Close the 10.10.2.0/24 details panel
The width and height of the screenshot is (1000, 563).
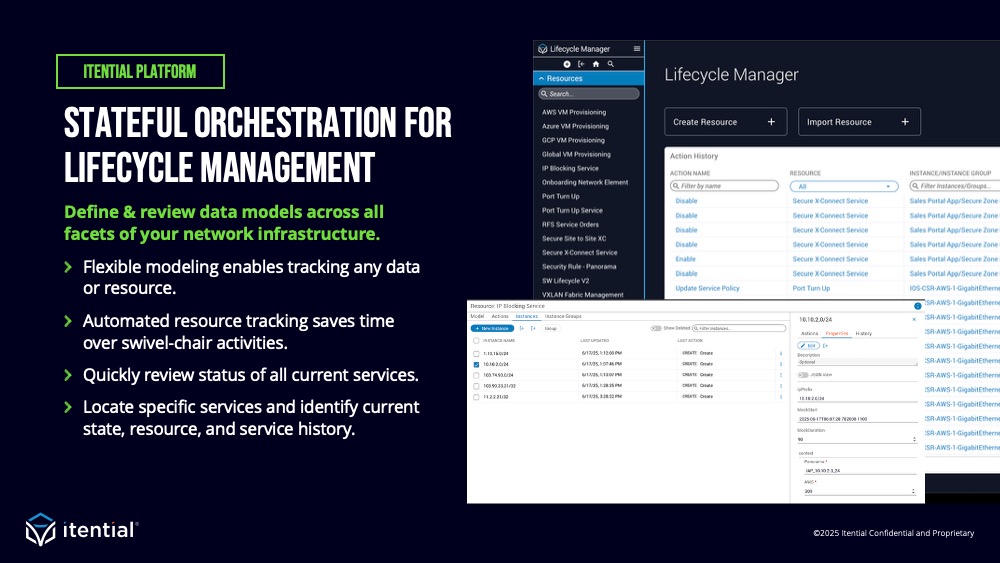914,319
